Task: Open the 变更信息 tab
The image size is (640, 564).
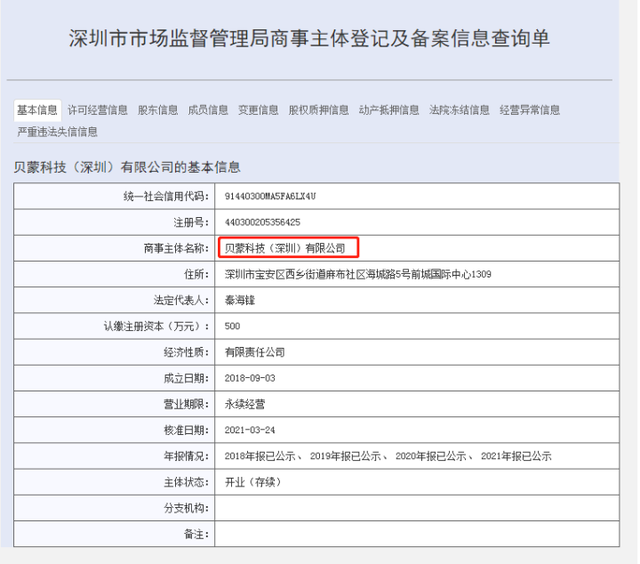Action: coord(258,110)
